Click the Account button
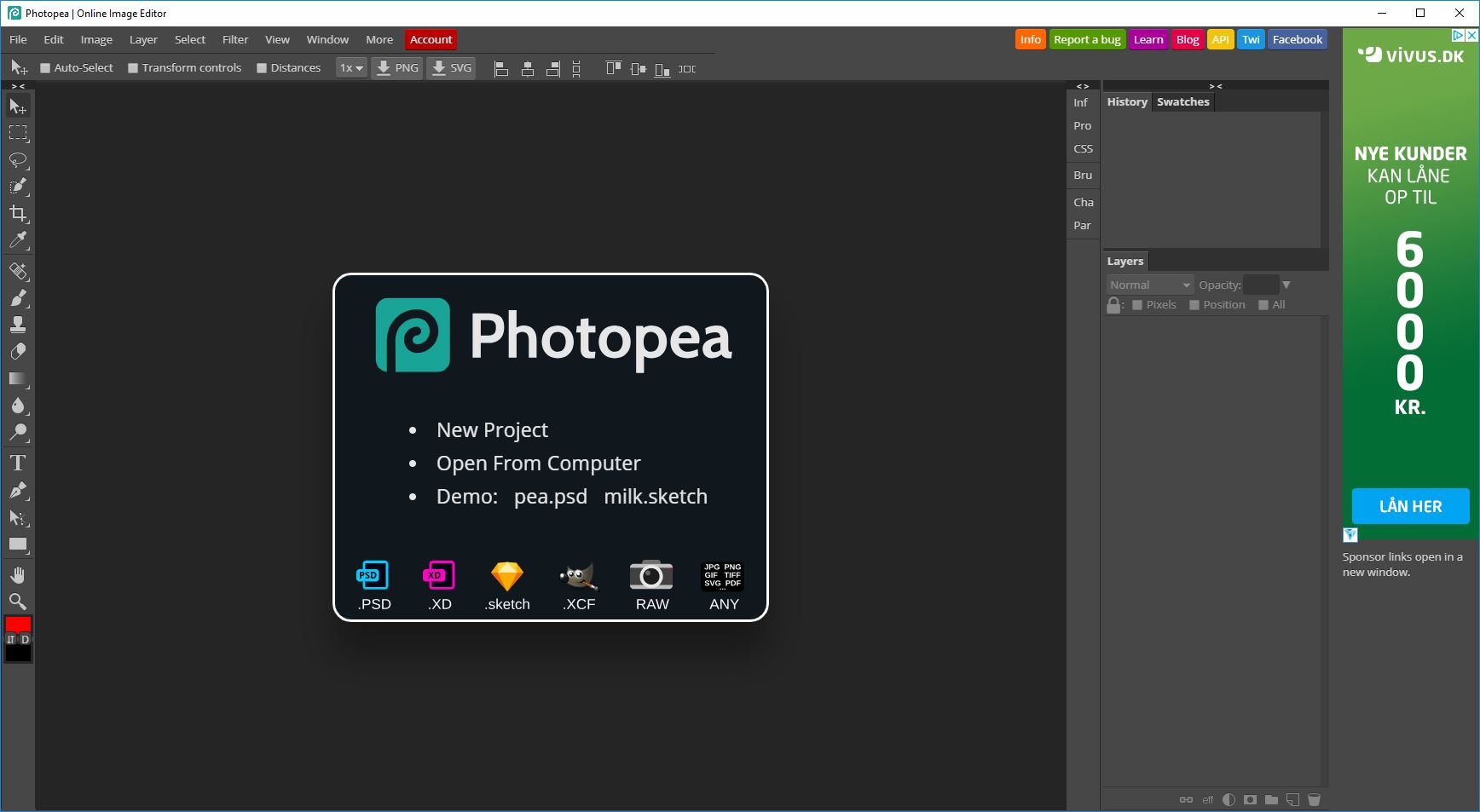1480x812 pixels. 431,39
